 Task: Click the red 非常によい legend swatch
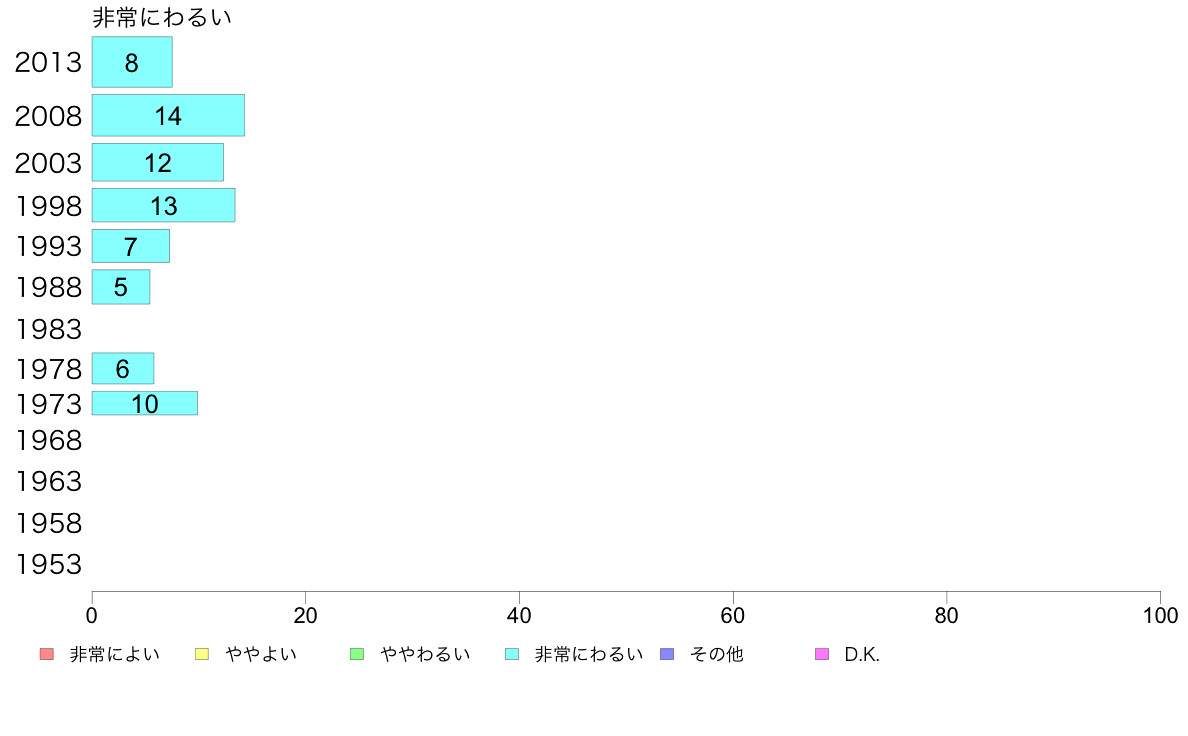(x=46, y=654)
